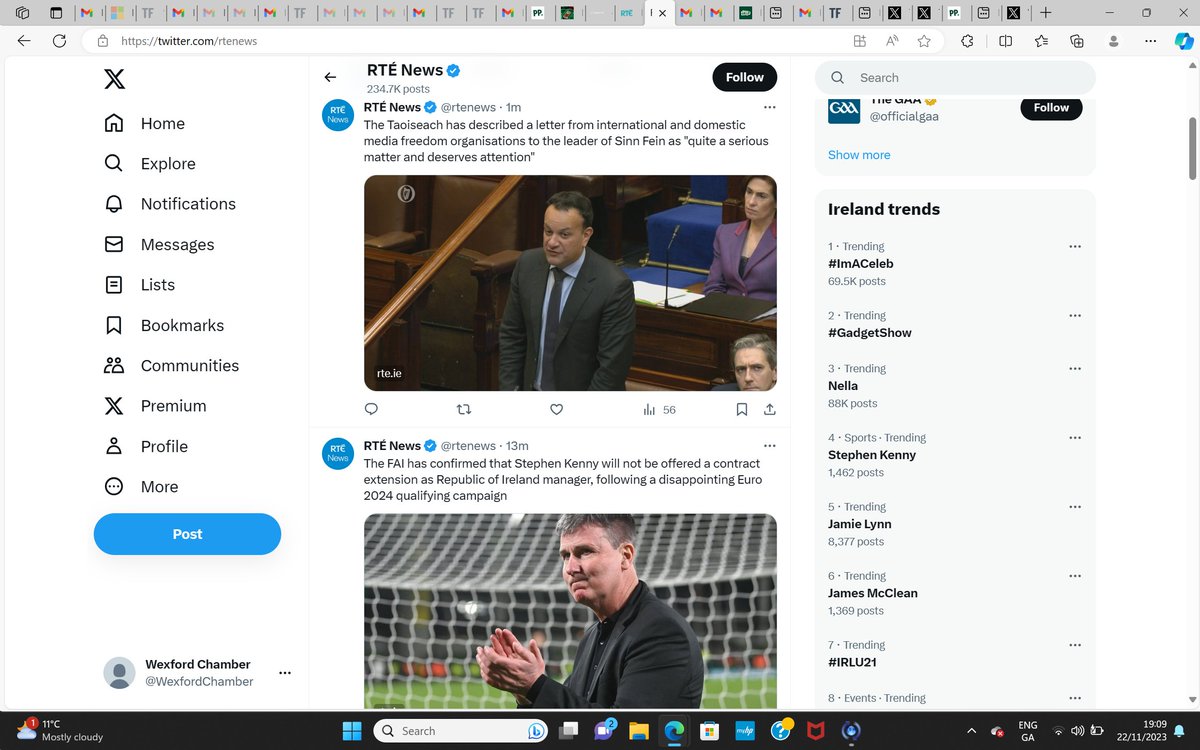Open the #ImACeleb trend
1200x750 pixels.
pyautogui.click(x=861, y=264)
